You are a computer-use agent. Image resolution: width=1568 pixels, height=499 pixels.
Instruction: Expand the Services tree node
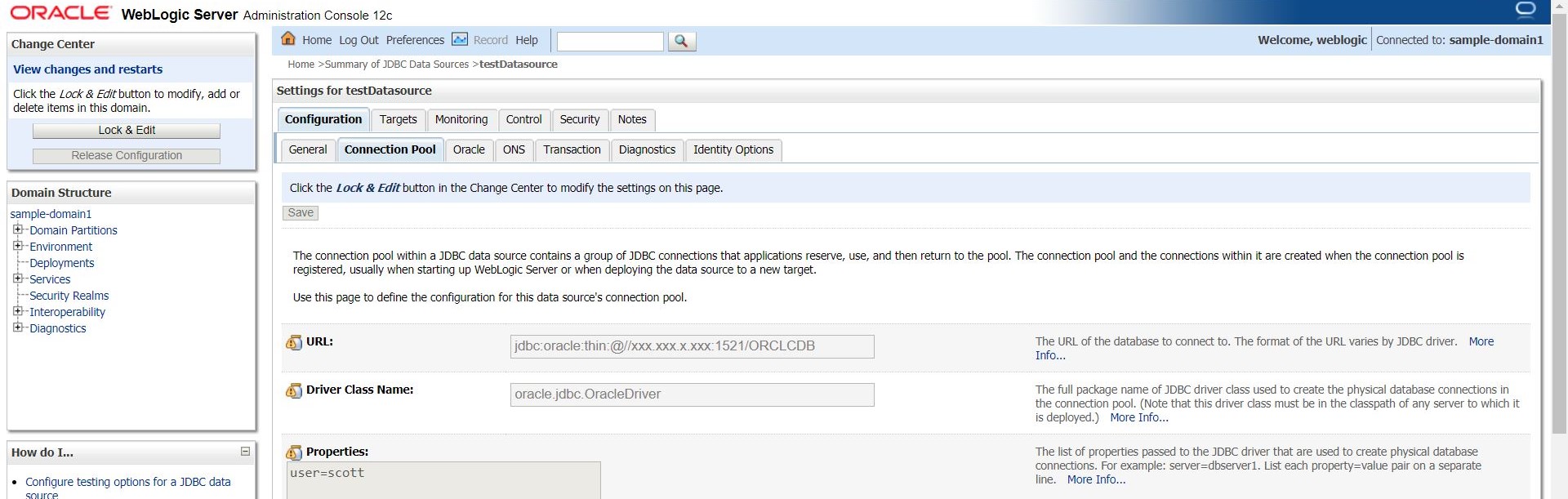pyautogui.click(x=18, y=278)
